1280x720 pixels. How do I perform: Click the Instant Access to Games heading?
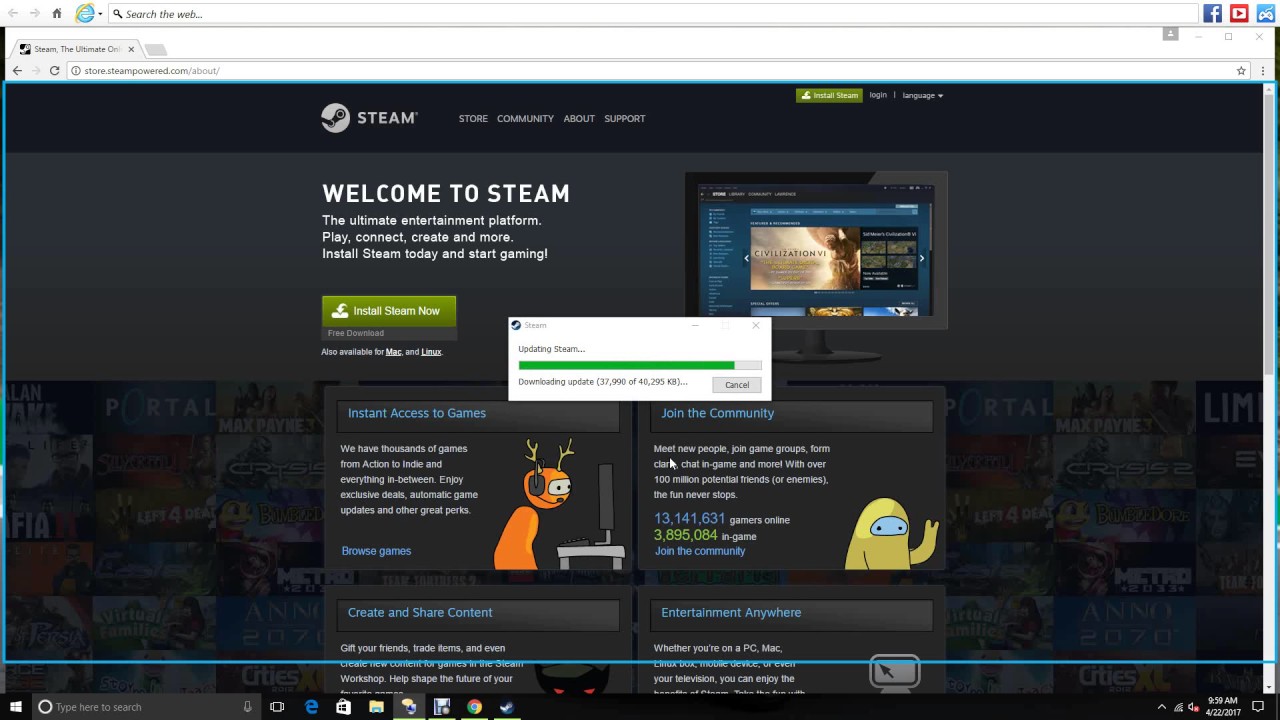[x=417, y=413]
